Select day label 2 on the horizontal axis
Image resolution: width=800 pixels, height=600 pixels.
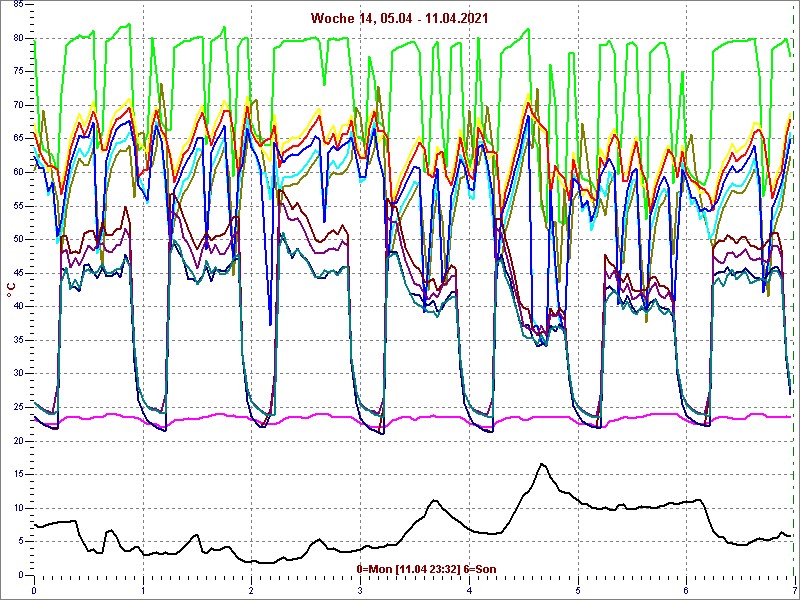[x=252, y=591]
